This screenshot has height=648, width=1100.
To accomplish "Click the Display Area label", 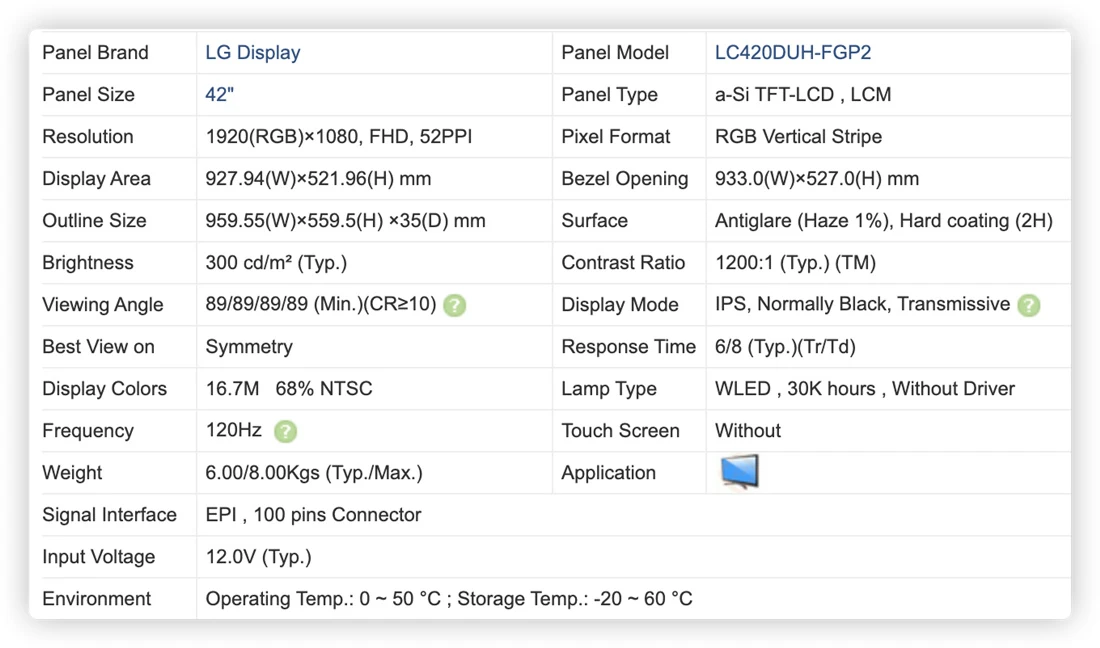I will click(97, 179).
